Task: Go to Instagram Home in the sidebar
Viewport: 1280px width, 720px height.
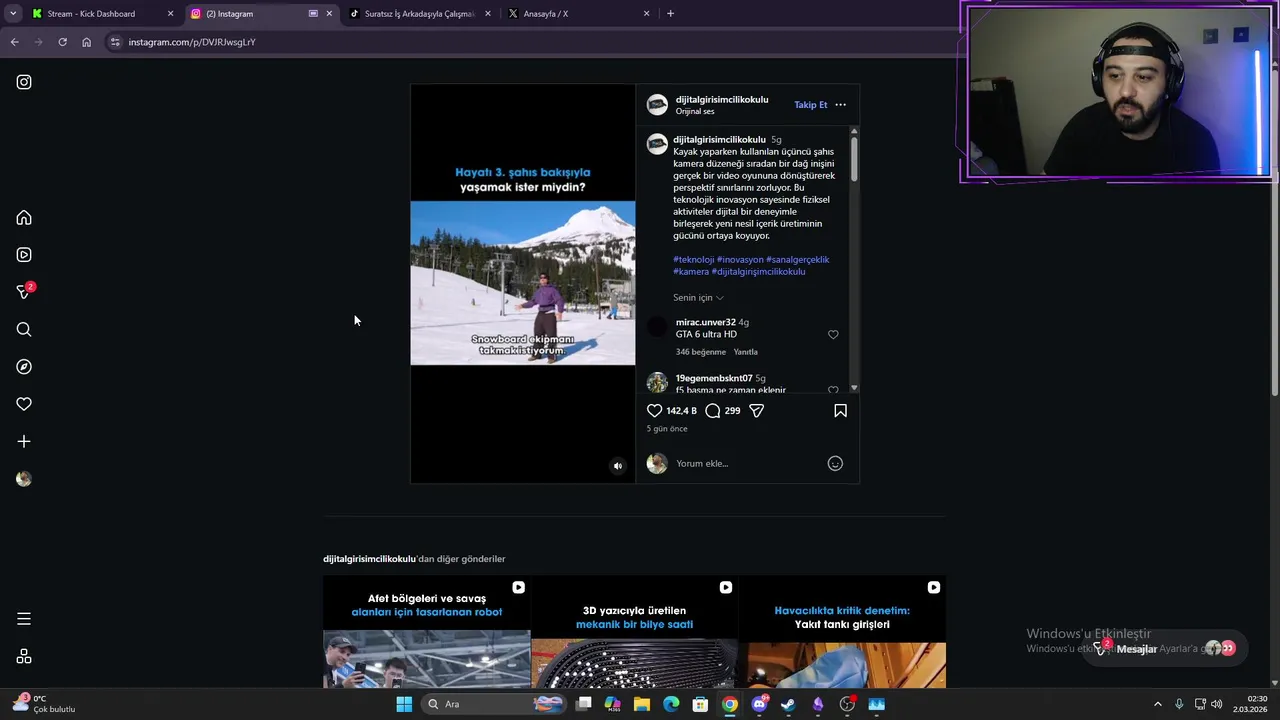Action: click(24, 218)
